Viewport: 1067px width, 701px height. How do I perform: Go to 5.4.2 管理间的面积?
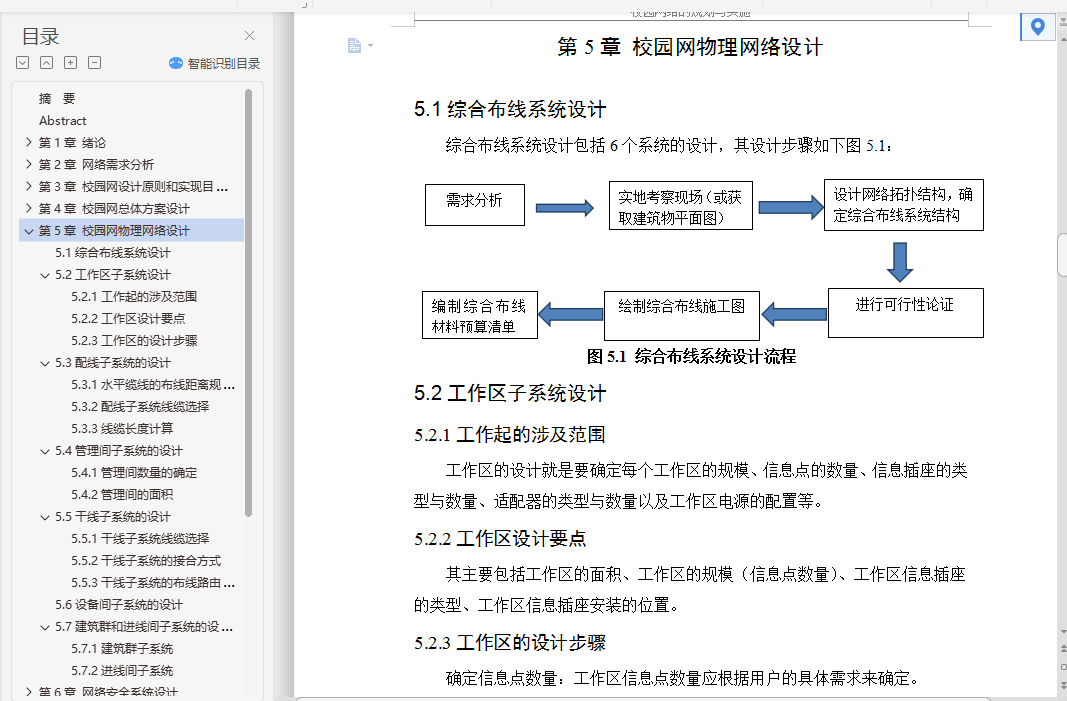122,494
